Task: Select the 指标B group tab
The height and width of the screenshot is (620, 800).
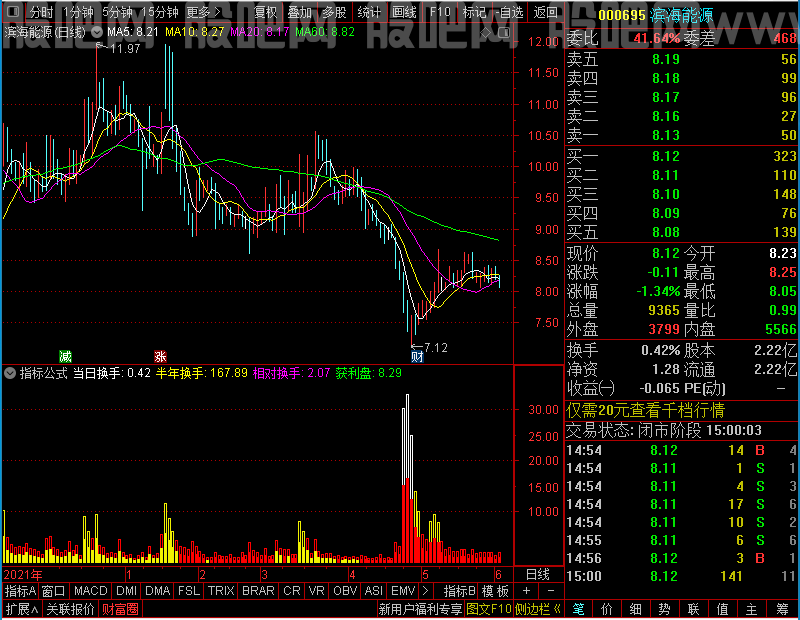Action: pyautogui.click(x=460, y=591)
